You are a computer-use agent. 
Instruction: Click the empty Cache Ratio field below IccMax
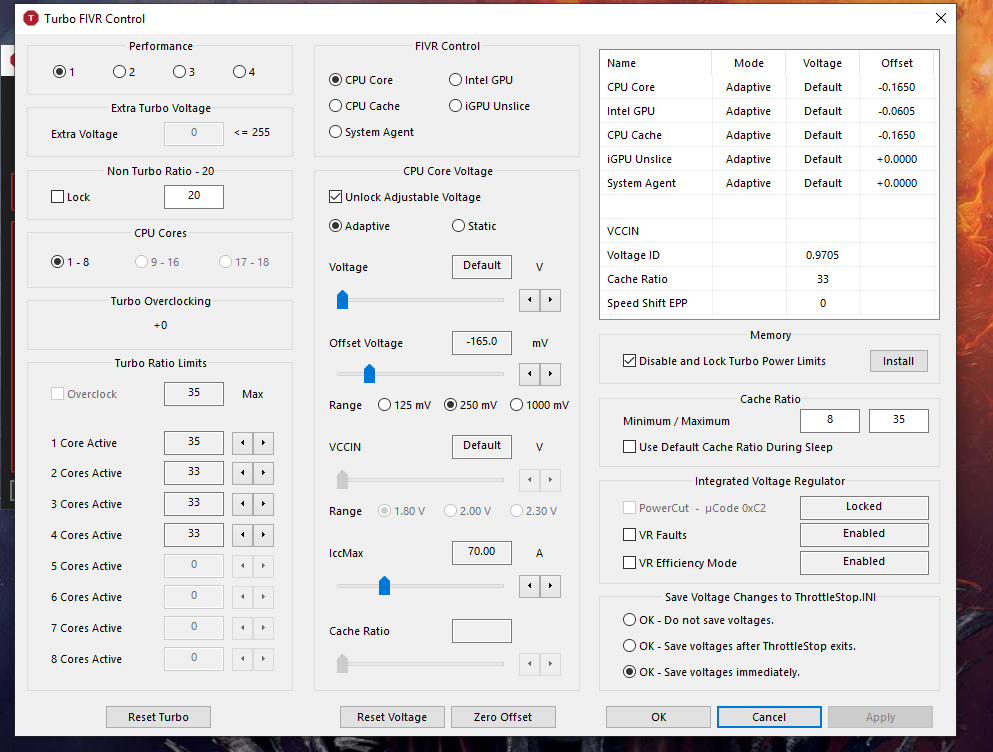coord(482,631)
